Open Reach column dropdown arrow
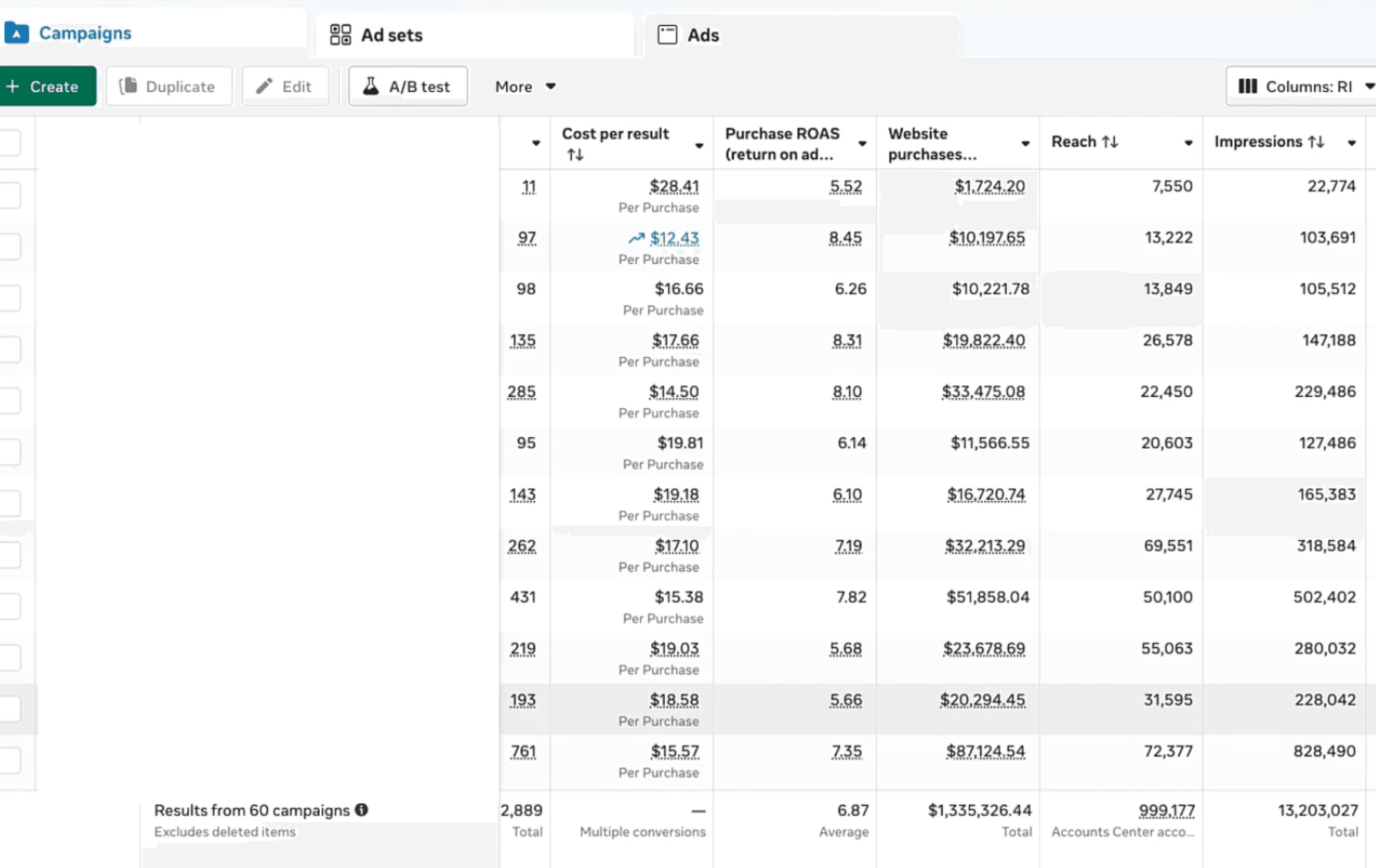Image resolution: width=1376 pixels, height=868 pixels. click(x=1188, y=143)
